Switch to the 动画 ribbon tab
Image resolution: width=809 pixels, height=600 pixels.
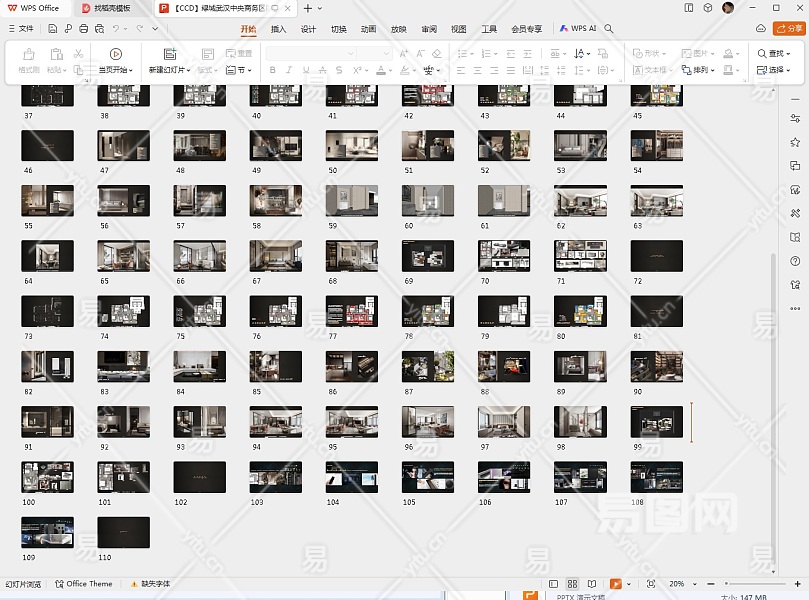point(368,29)
